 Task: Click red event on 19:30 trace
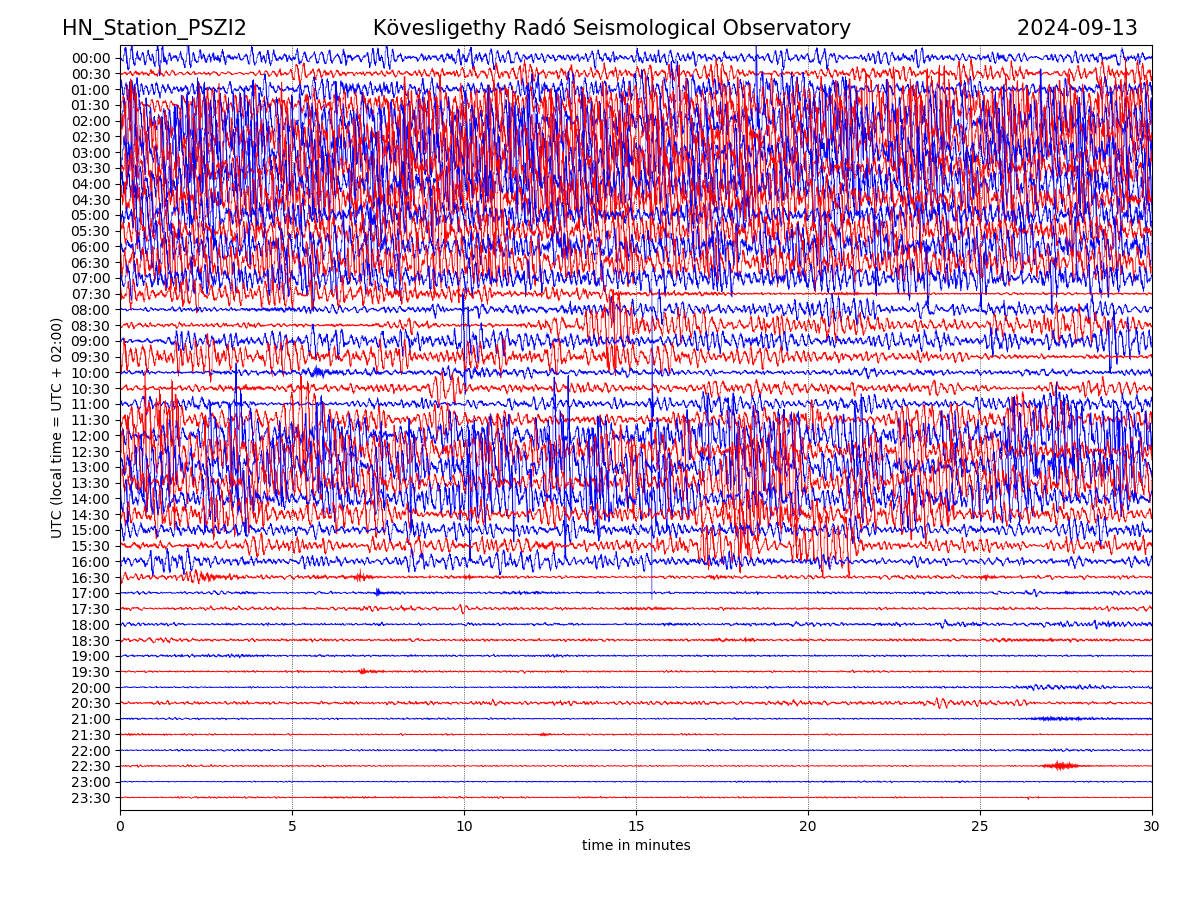tap(364, 671)
